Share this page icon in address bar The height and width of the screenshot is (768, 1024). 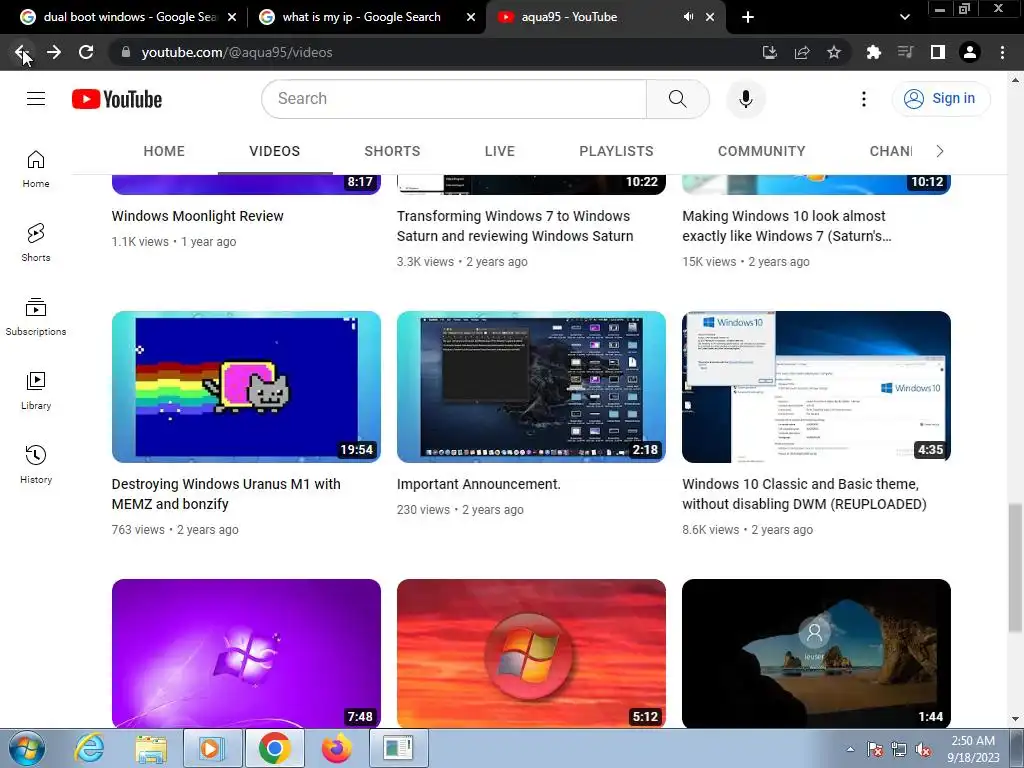coord(802,52)
